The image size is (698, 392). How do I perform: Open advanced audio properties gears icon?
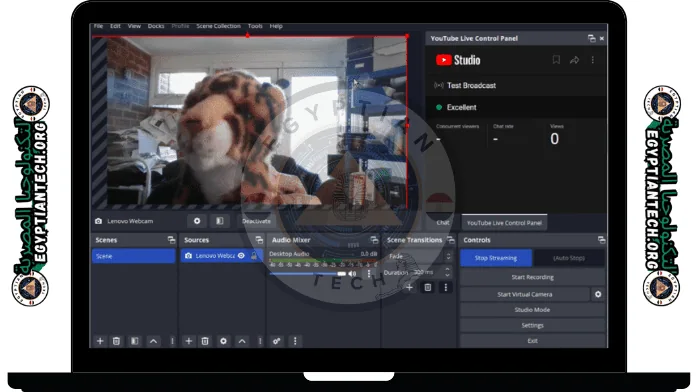click(x=276, y=341)
